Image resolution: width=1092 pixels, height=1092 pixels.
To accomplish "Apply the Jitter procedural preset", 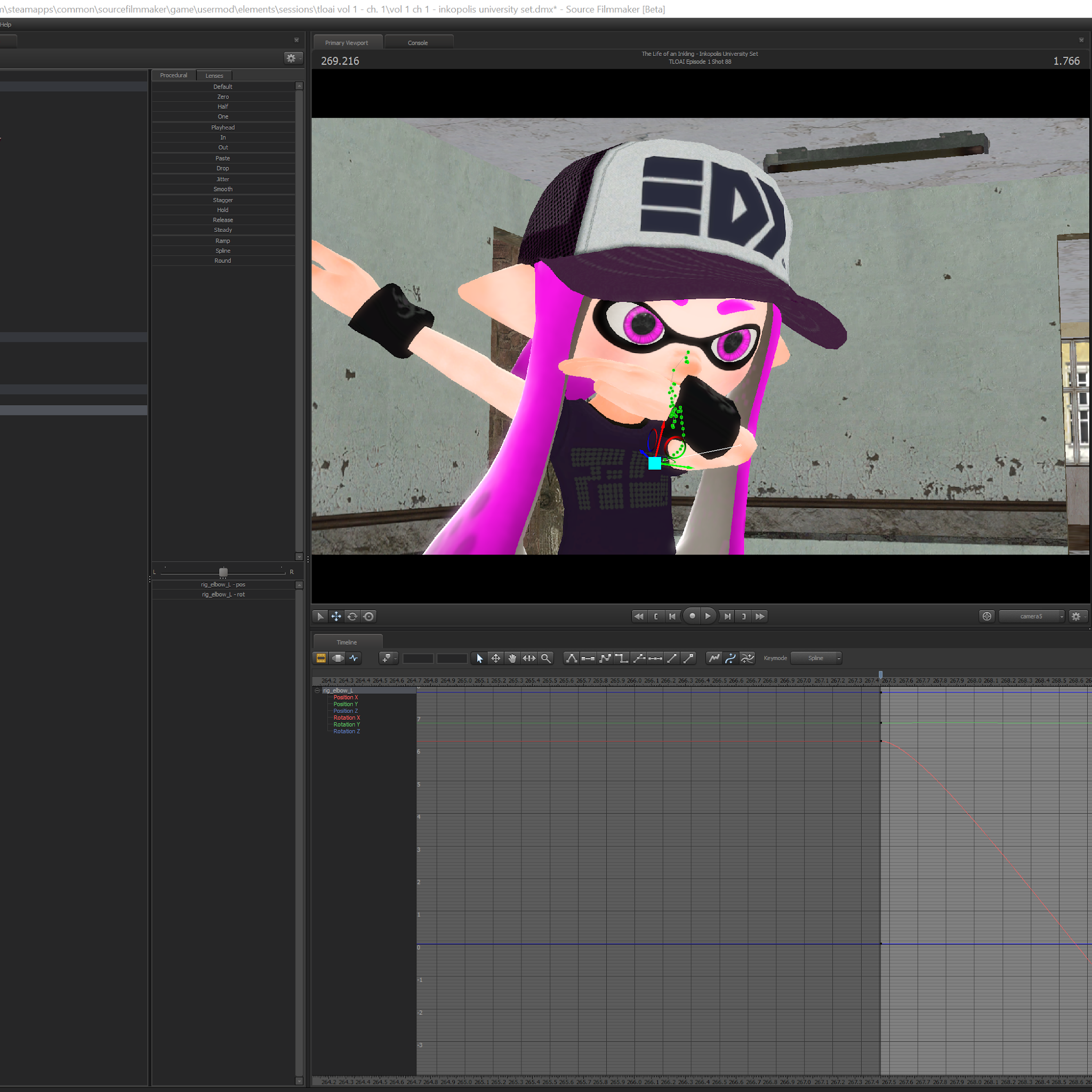I will [x=223, y=179].
